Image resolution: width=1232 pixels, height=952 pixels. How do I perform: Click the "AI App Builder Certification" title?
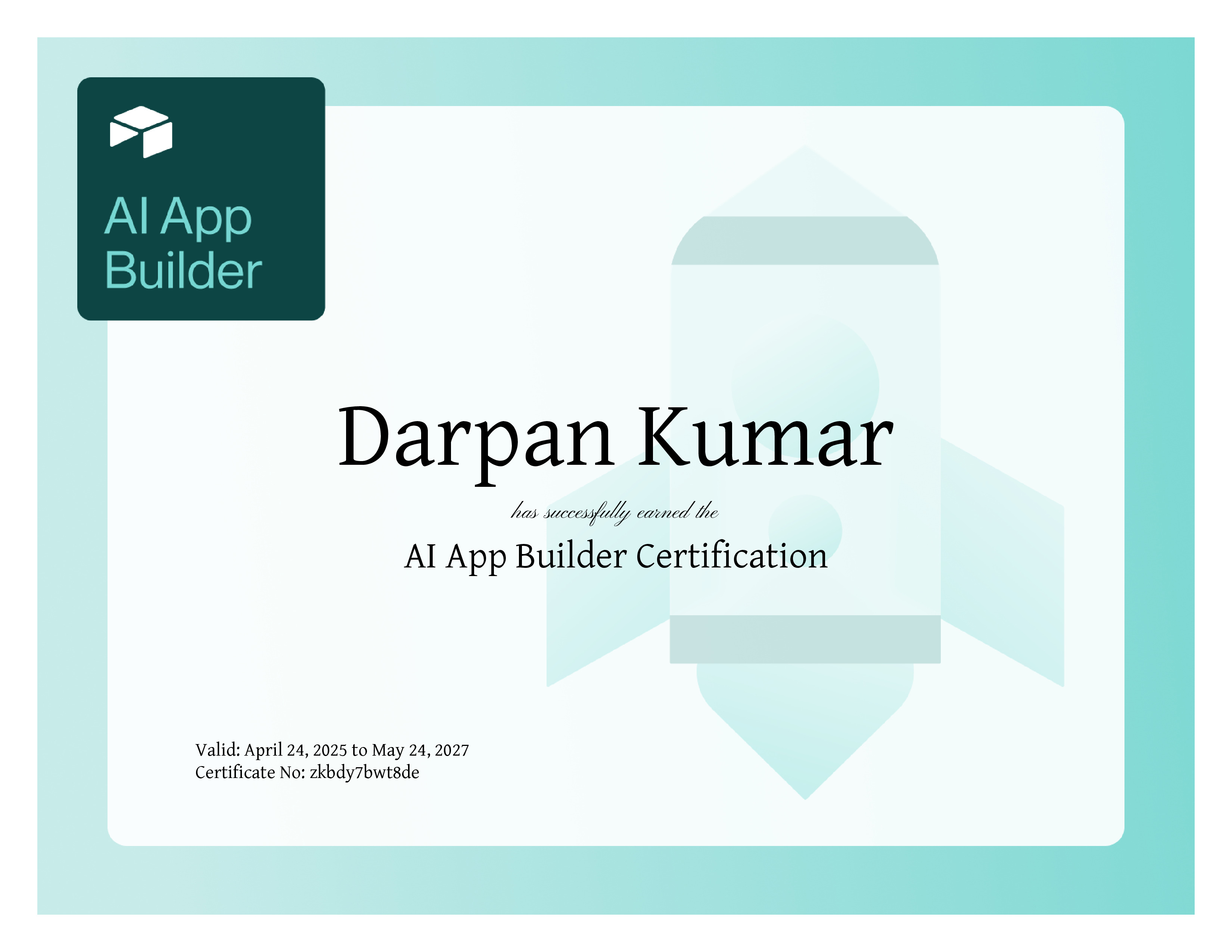616,556
